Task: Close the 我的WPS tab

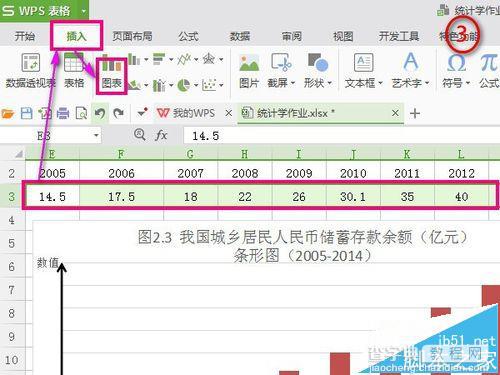Action: tap(228, 113)
